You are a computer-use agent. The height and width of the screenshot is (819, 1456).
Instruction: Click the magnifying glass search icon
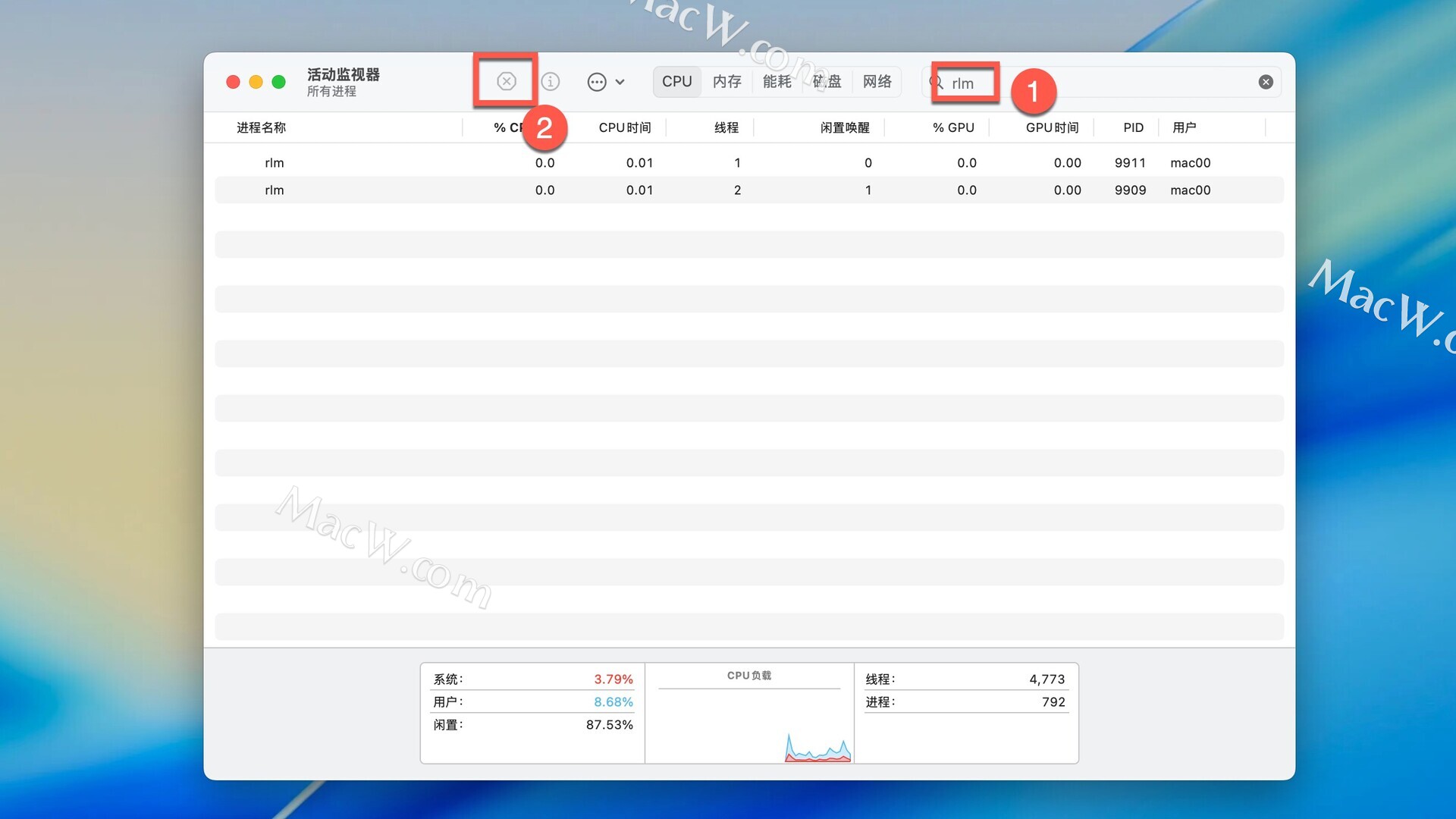click(x=937, y=82)
